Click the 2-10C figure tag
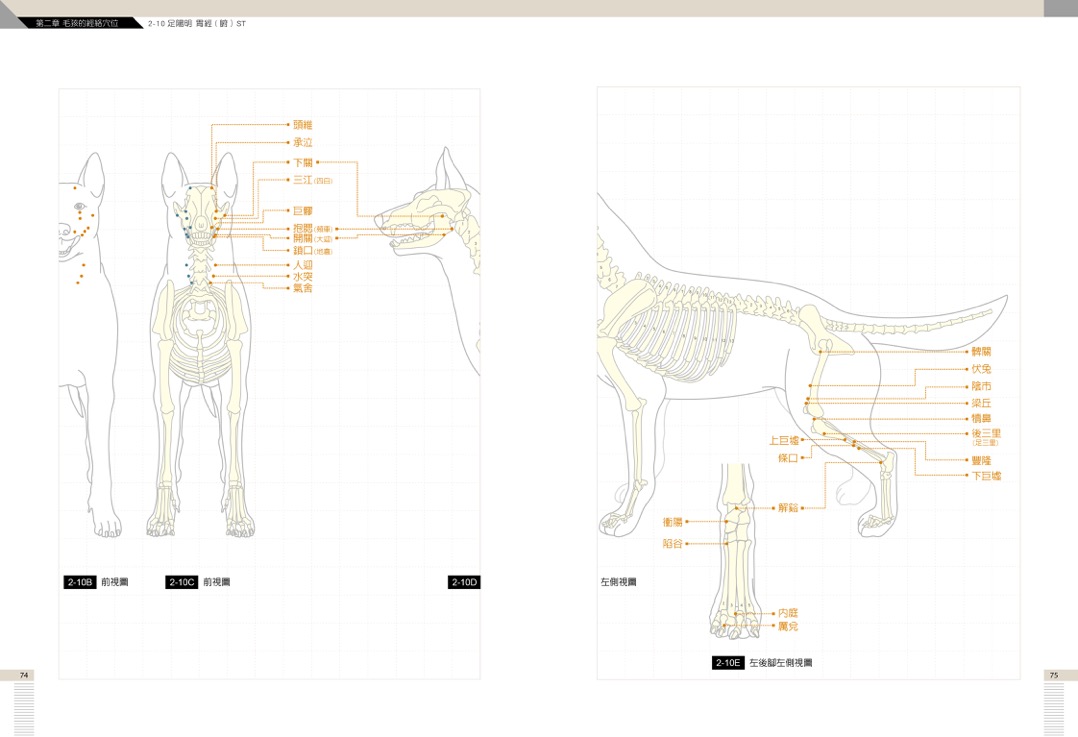This screenshot has width=1078, height=737. click(182, 582)
